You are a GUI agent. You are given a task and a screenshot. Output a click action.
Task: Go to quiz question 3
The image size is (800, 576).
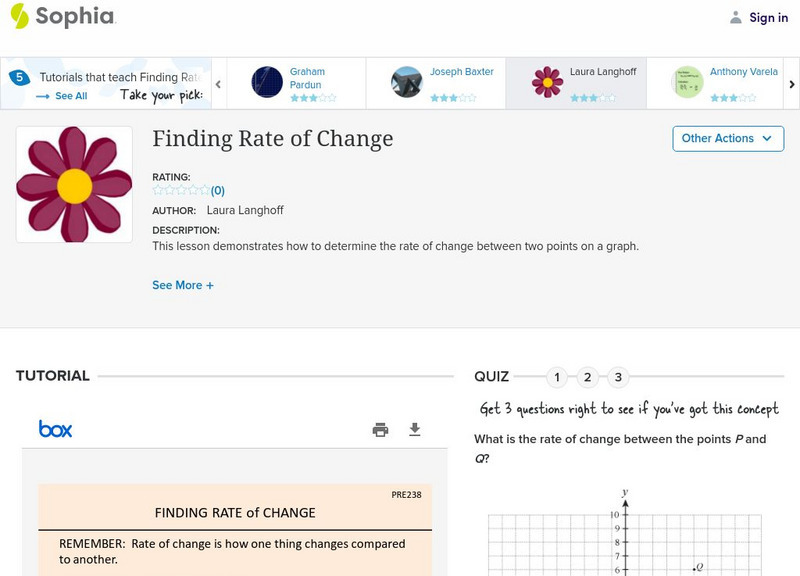point(618,377)
